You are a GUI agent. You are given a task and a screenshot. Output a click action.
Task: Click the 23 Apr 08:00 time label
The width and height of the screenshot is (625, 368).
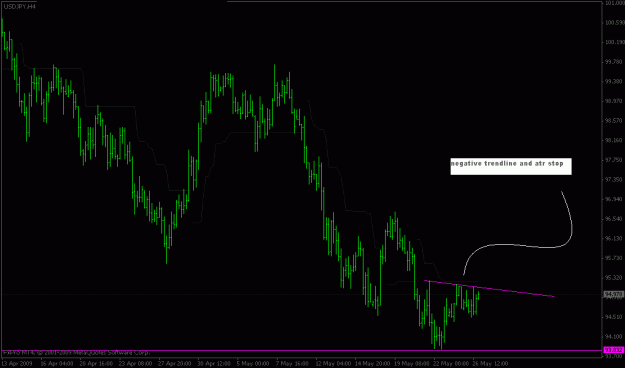pyautogui.click(x=135, y=364)
